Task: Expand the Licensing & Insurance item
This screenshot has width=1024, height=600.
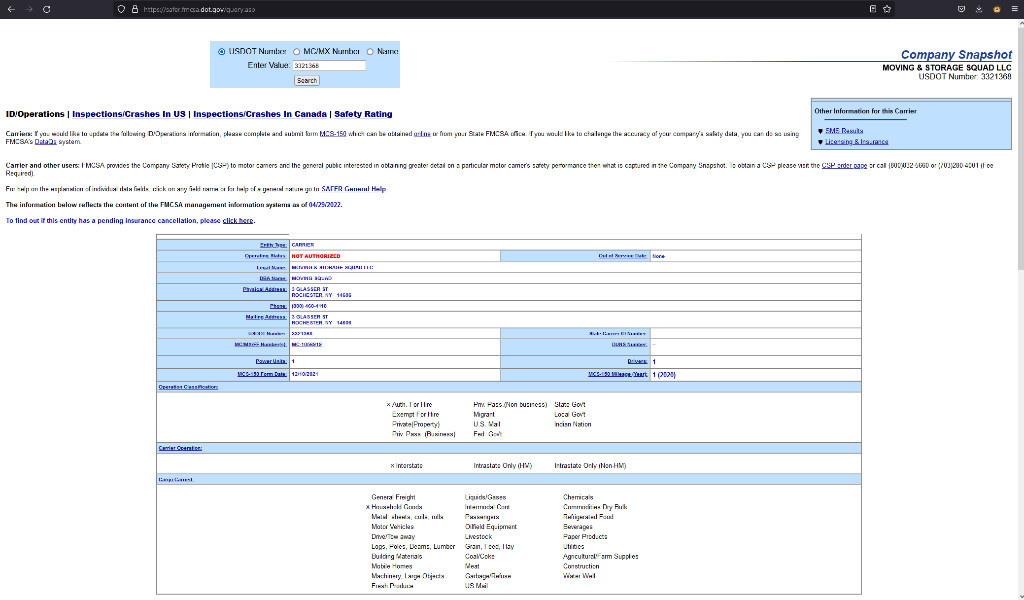Action: coord(857,142)
